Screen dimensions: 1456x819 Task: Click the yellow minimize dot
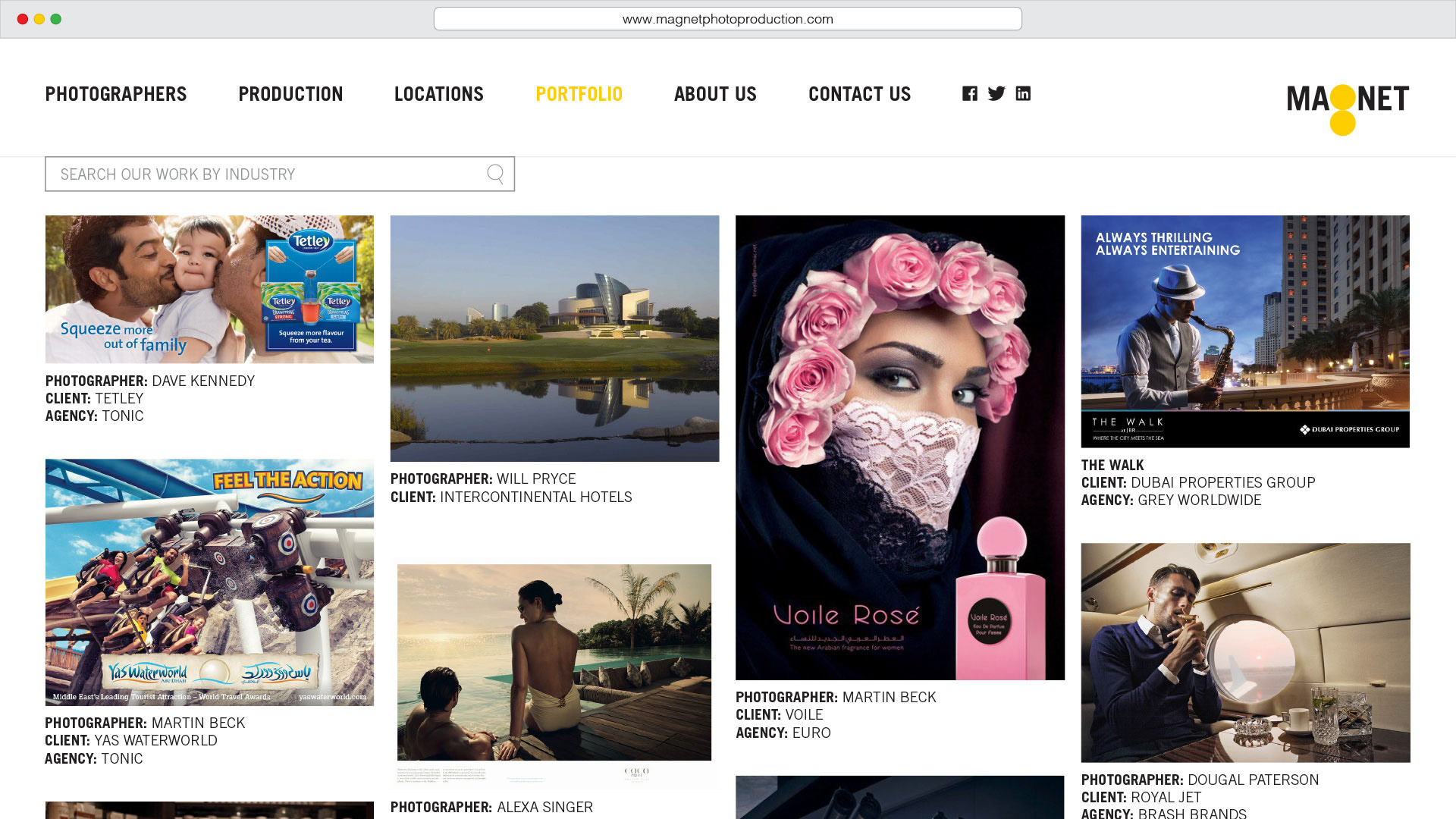point(39,19)
